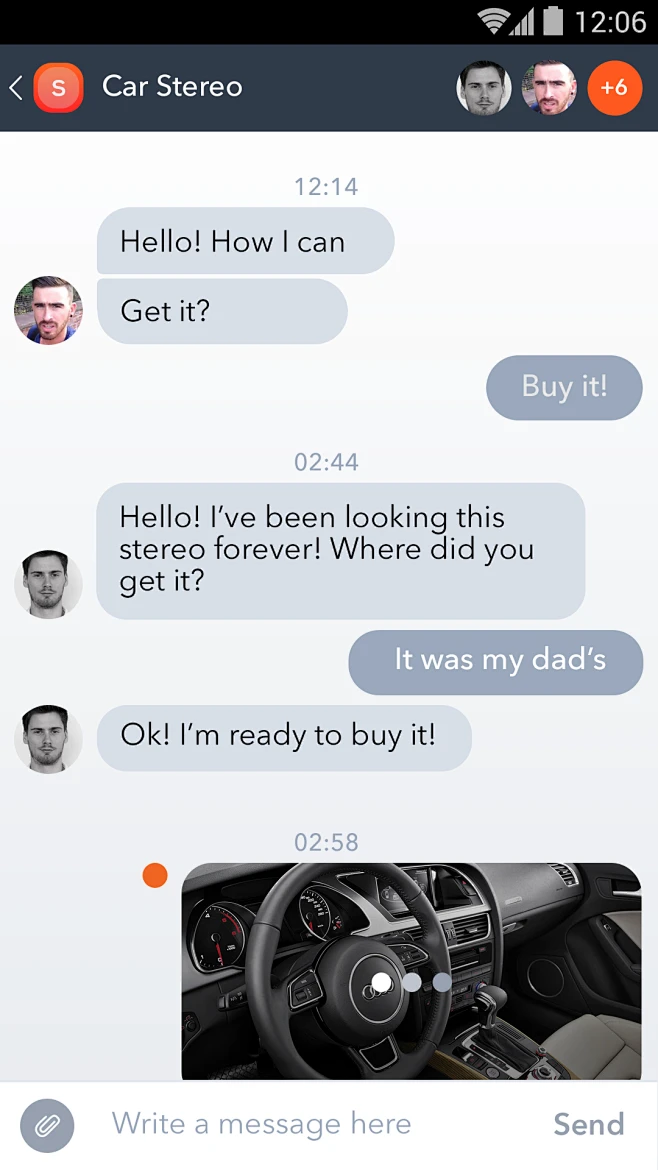Tap the "Buy it!" message bubble
This screenshot has width=658, height=1170.
(x=564, y=387)
